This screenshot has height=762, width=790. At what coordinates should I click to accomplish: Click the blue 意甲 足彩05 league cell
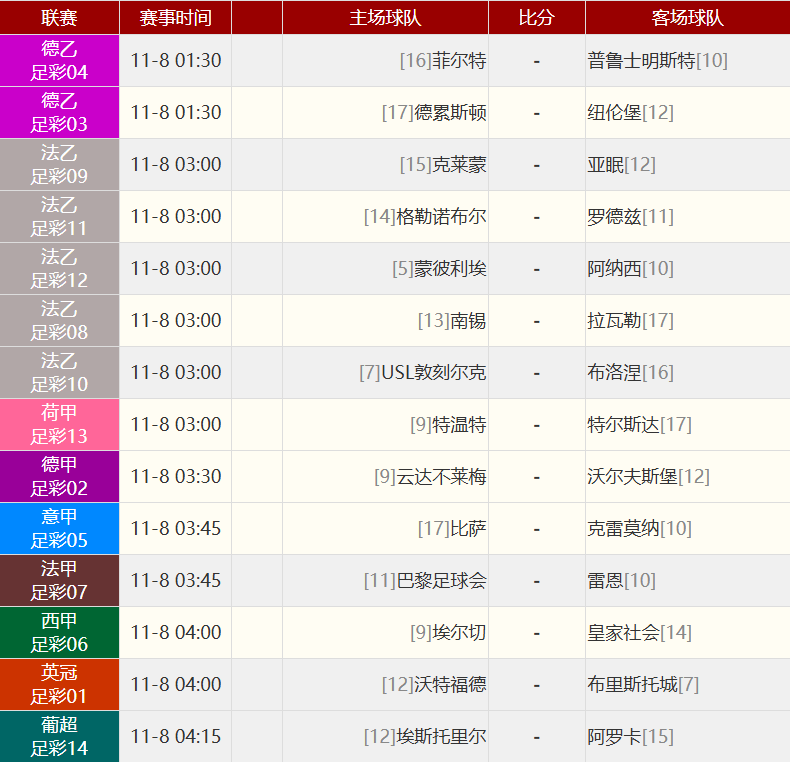click(x=59, y=529)
